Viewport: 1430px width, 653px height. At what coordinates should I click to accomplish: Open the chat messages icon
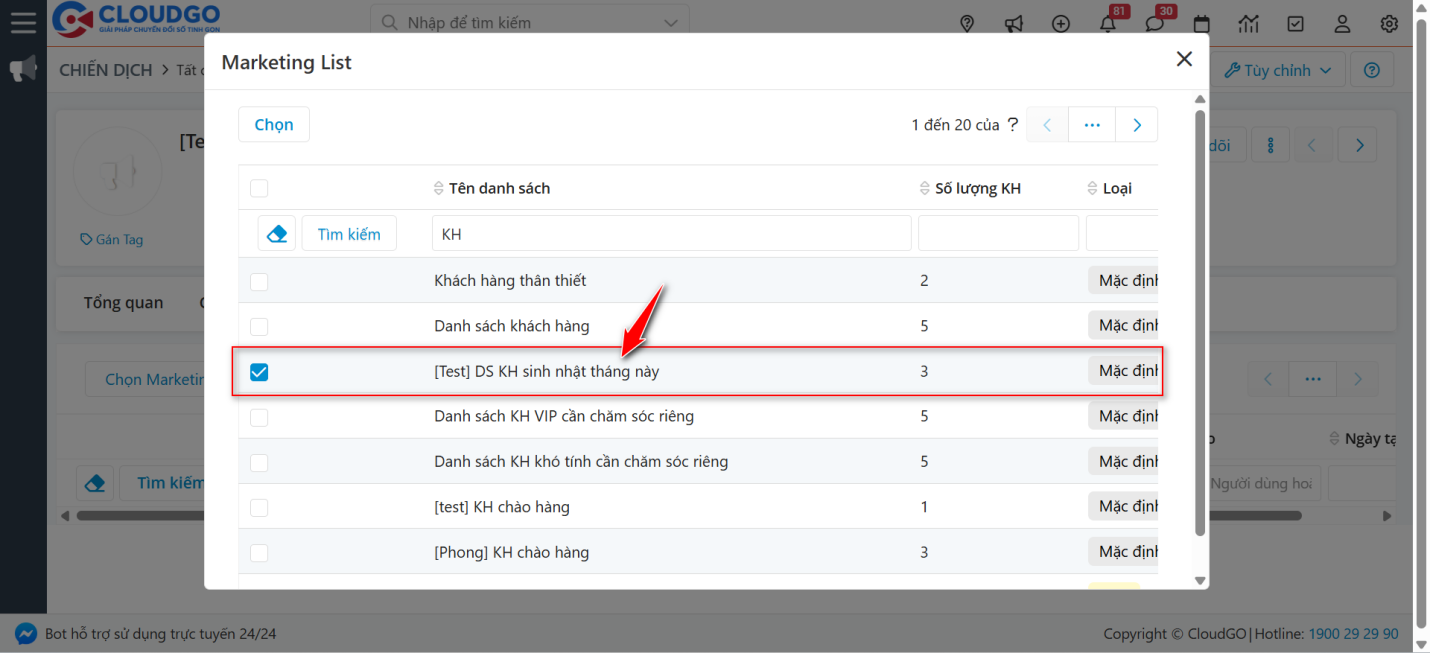pyautogui.click(x=1154, y=24)
